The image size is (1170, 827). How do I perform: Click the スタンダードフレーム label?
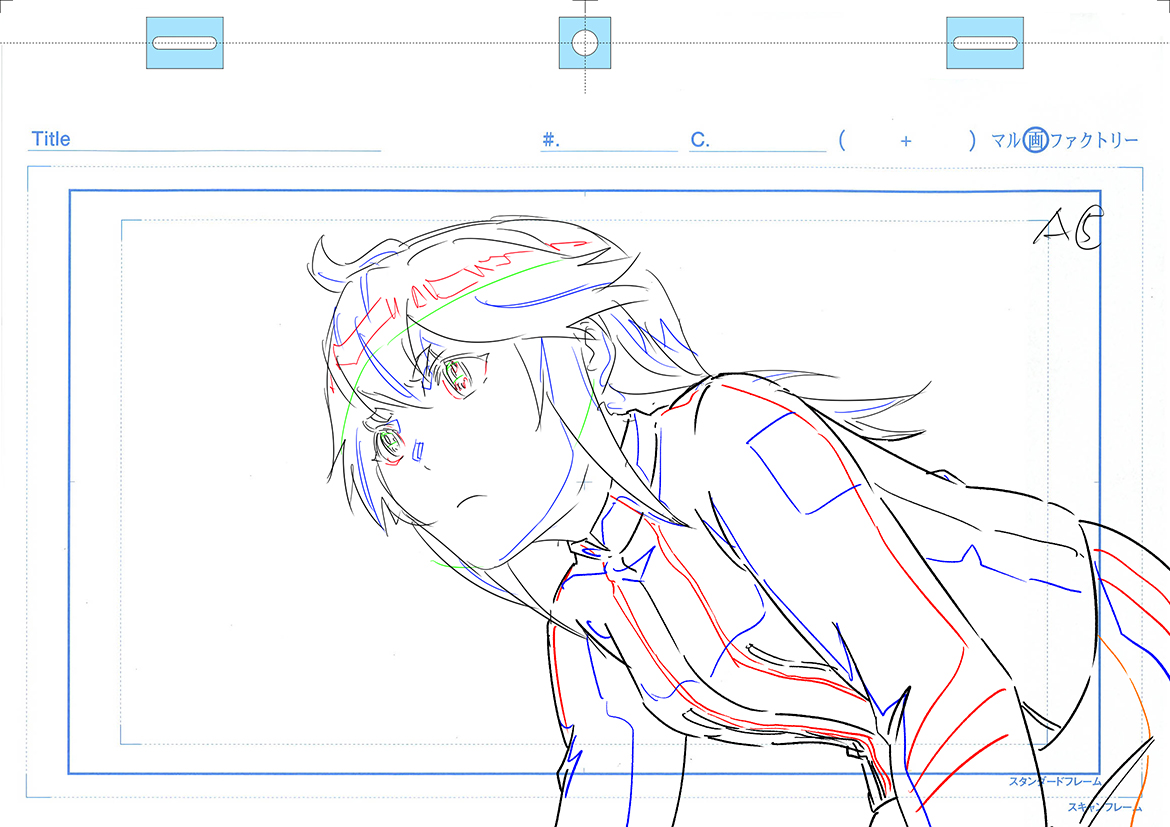(1055, 781)
